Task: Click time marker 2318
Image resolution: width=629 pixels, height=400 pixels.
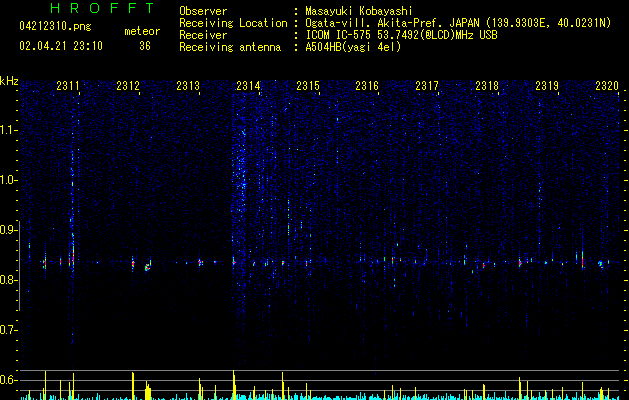Action: coord(487,85)
